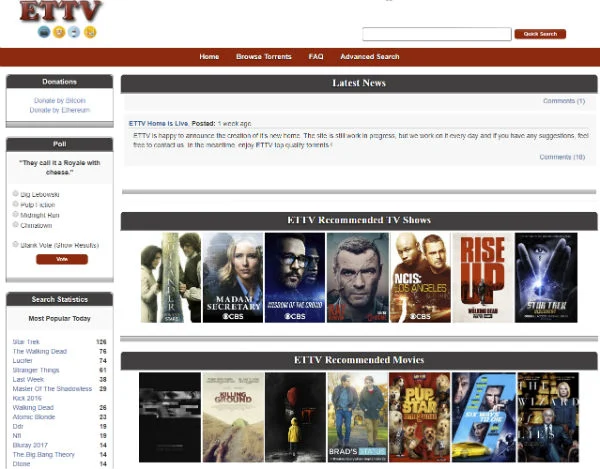This screenshot has width=600, height=469.
Task: Click the light blue drink cup icon
Action: 74,32
